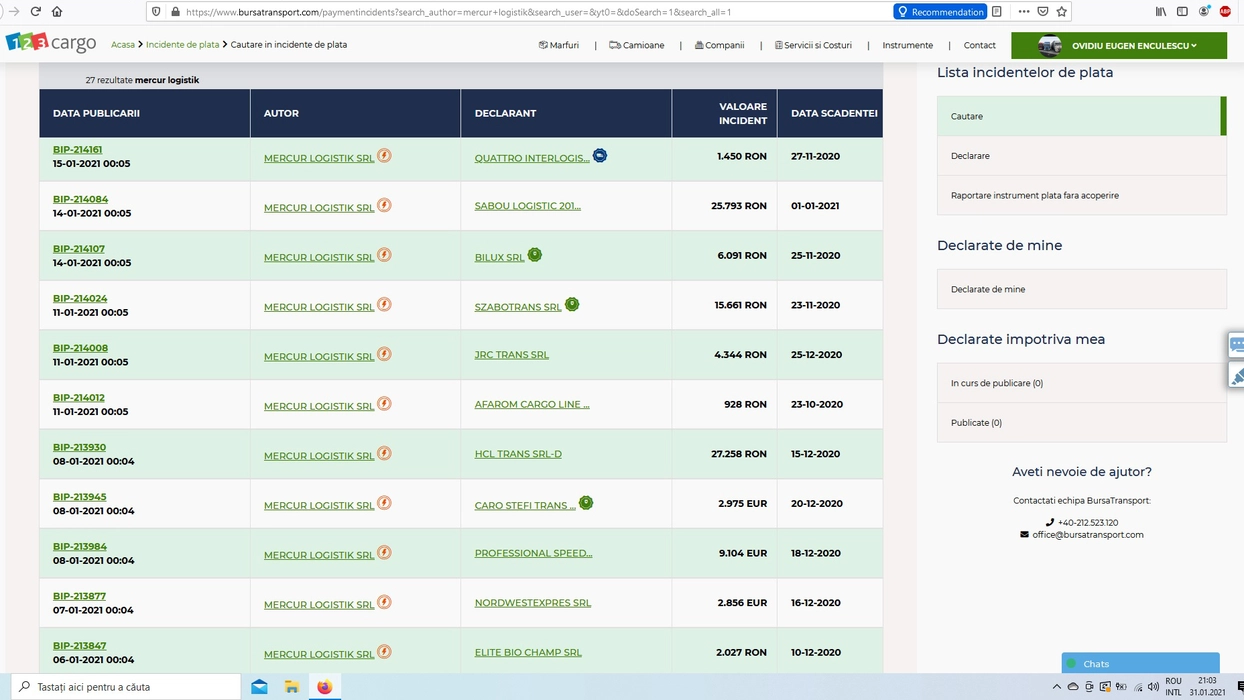Switch the ROU INTL keyboard language indicator
Image resolution: width=1244 pixels, height=700 pixels.
tap(1173, 687)
